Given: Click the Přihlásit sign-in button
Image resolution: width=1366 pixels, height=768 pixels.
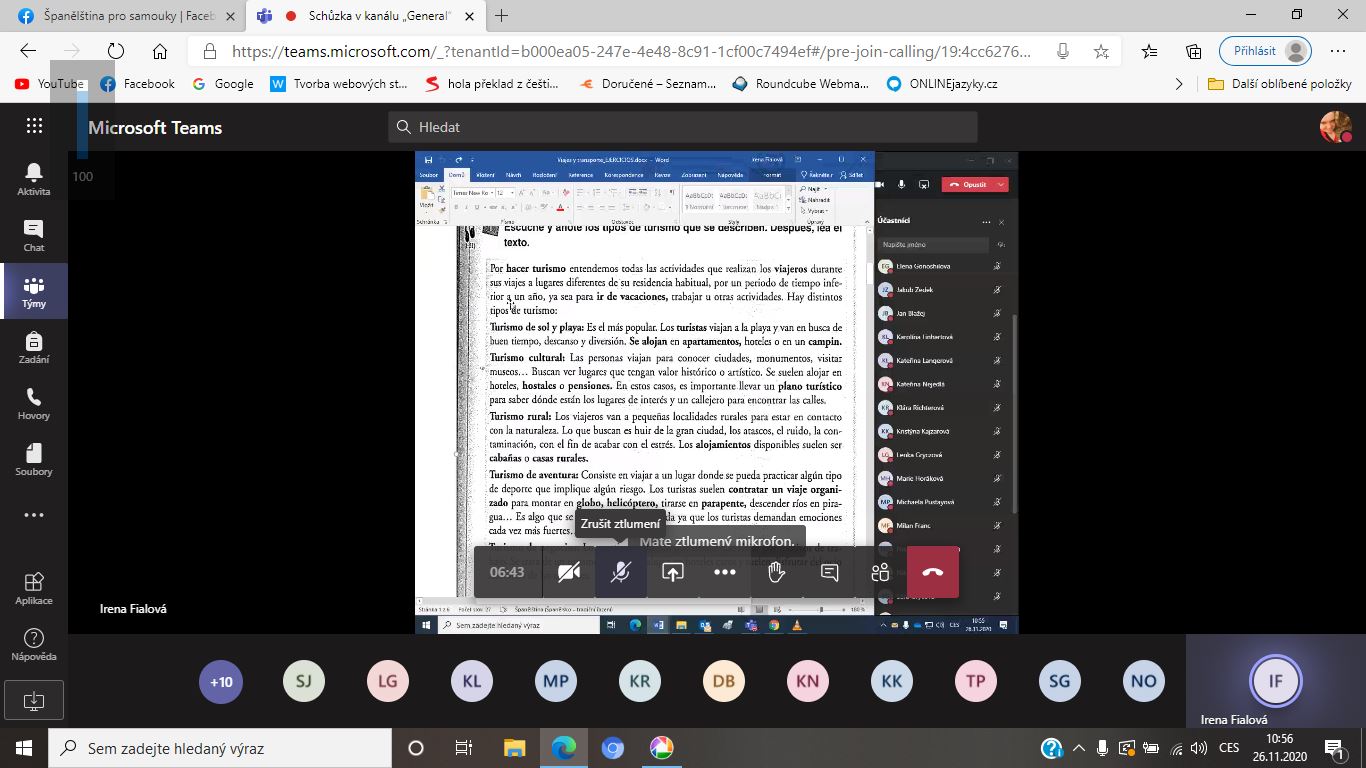Looking at the screenshot, I should point(1264,51).
